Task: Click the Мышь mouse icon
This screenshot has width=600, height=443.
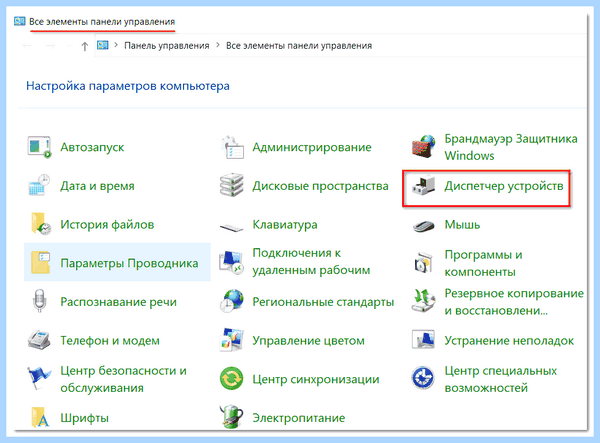Action: [x=424, y=226]
